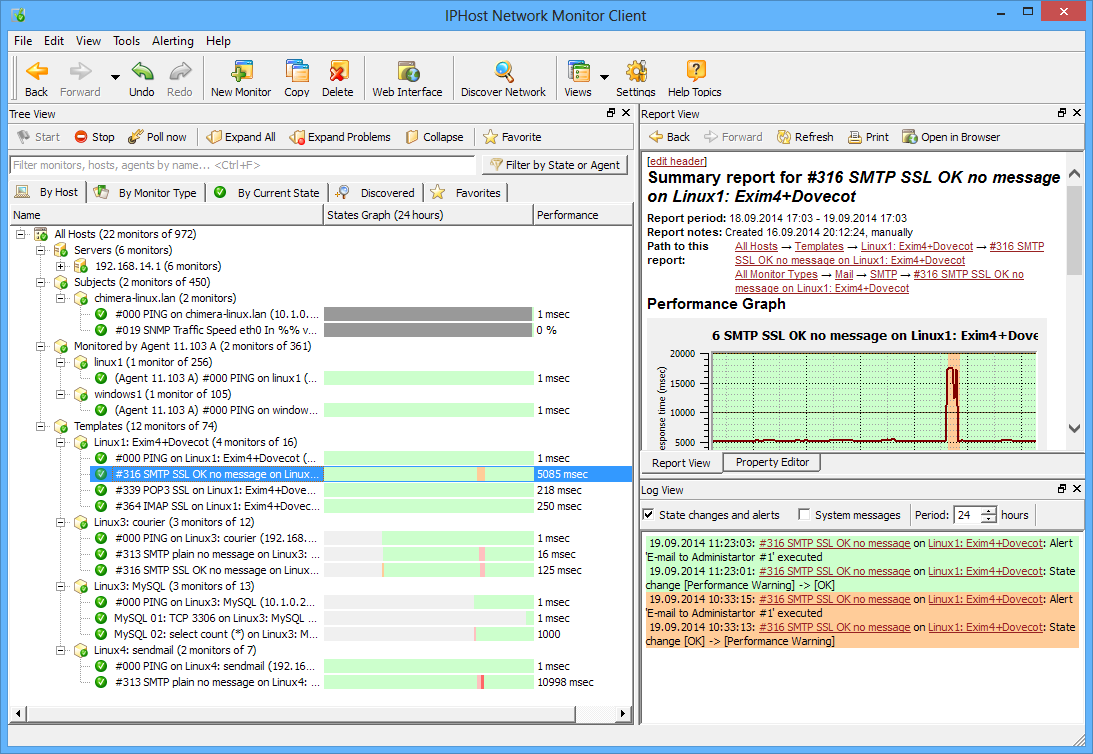Click Stop monitoring in Tree View
The height and width of the screenshot is (754, 1093).
94,137
